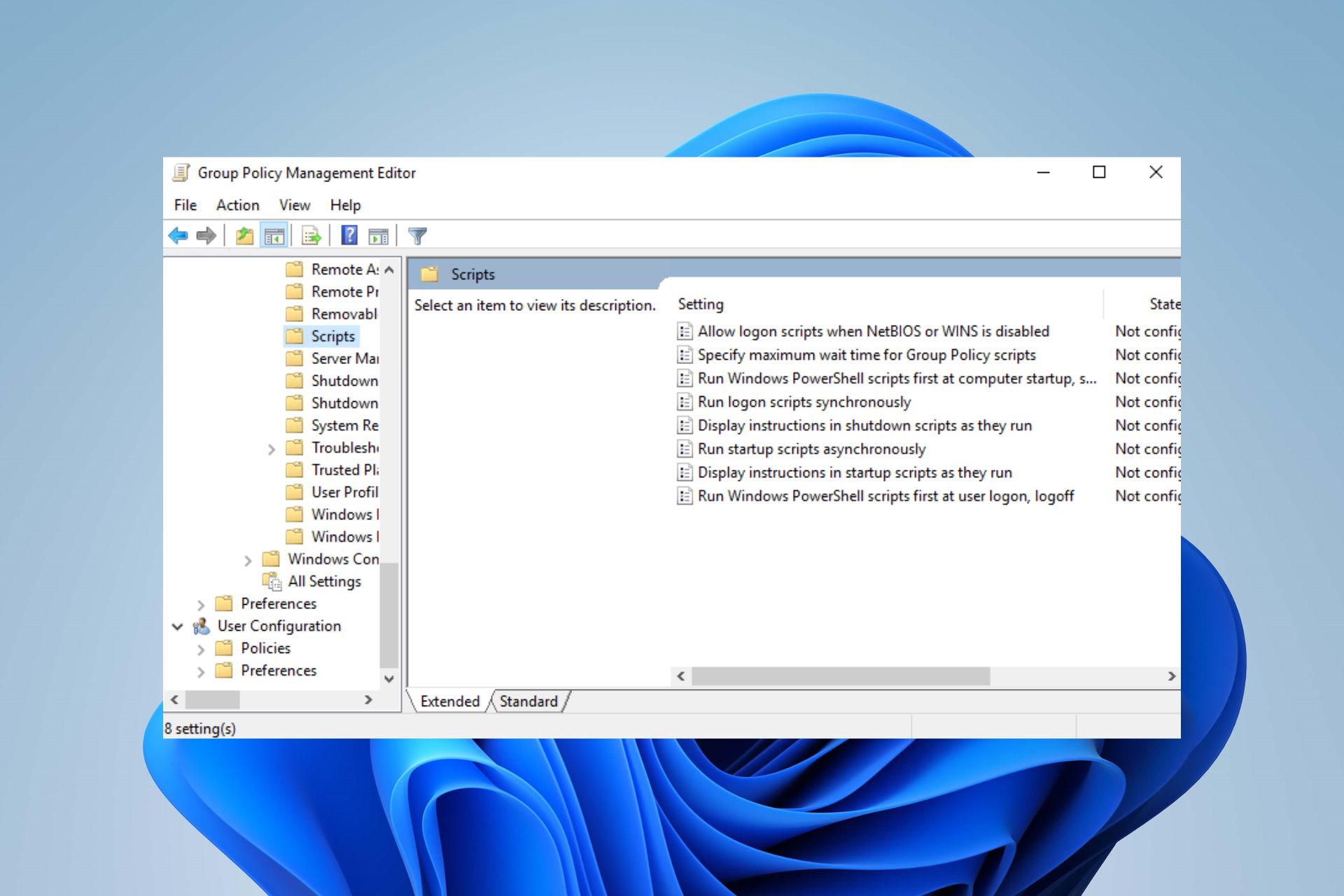Click the policy icon for PowerShell scripts at user logon
The image size is (1344, 896).
tap(685, 496)
